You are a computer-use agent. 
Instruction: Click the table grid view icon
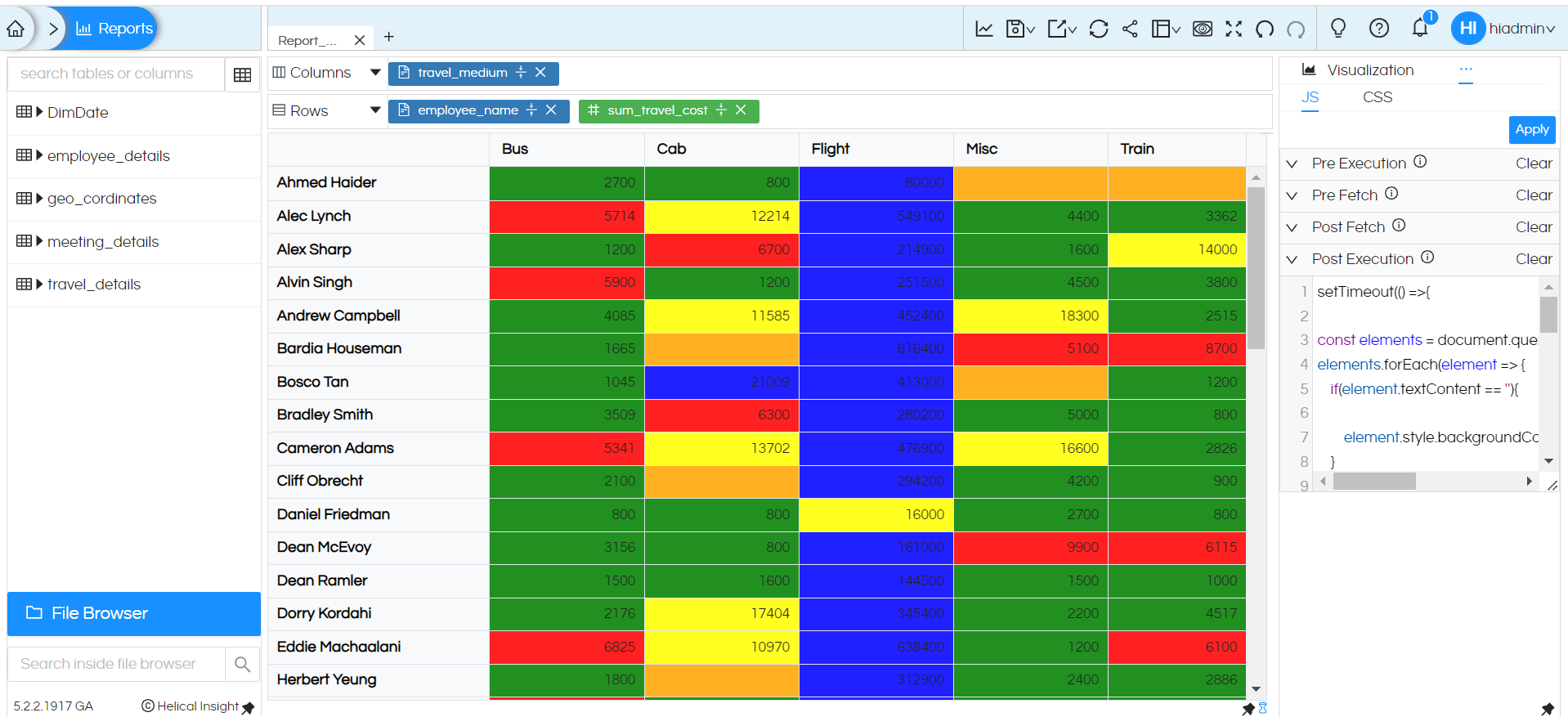(243, 75)
